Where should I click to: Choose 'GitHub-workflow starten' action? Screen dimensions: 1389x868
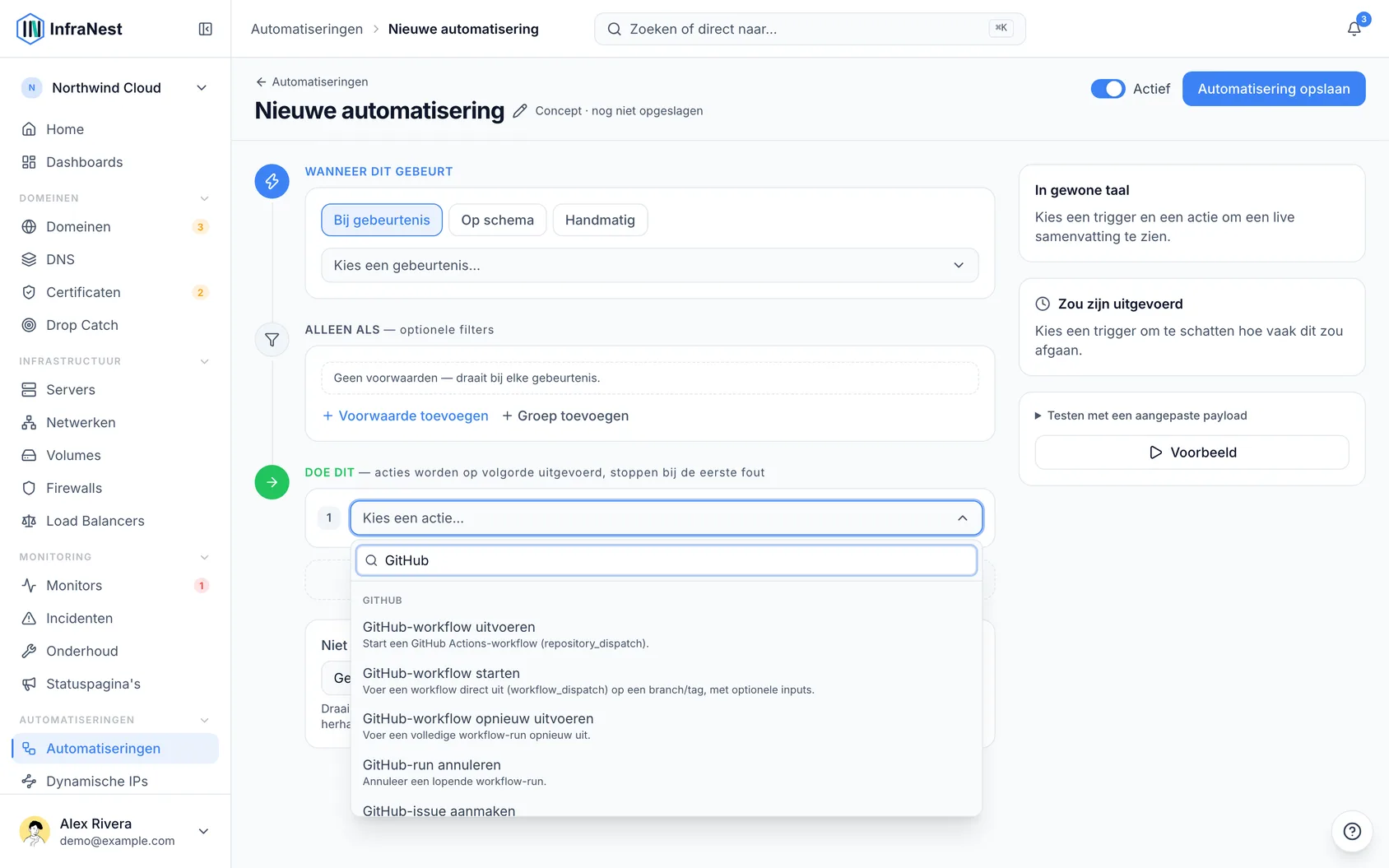tap(666, 680)
